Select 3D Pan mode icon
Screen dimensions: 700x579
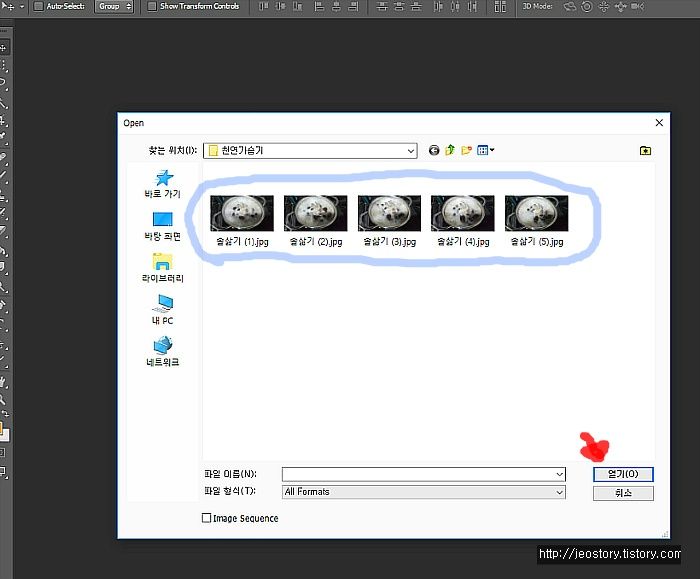[604, 6]
